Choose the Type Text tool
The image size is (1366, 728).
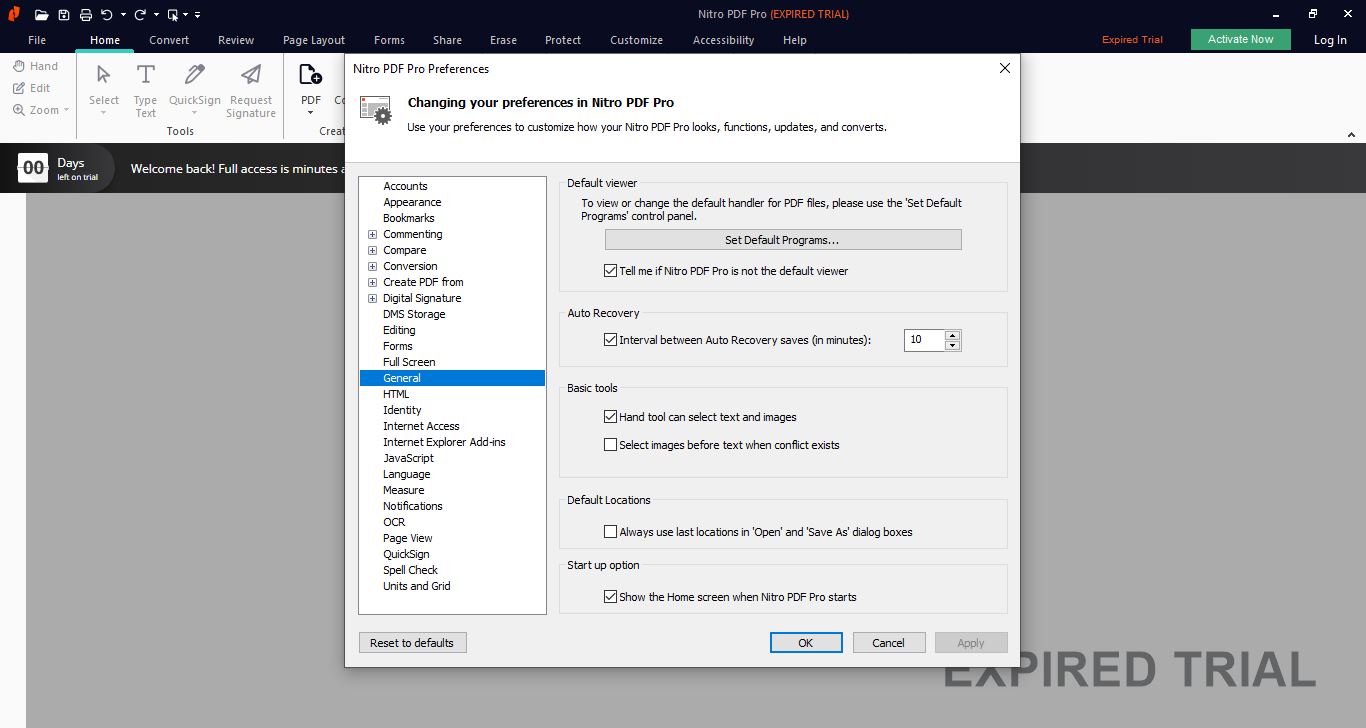[145, 91]
